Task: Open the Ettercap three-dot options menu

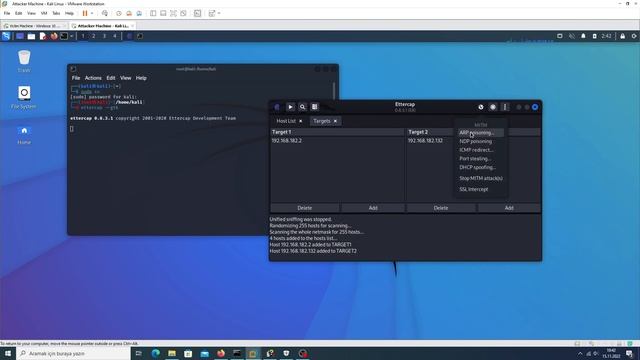Action: pos(505,107)
